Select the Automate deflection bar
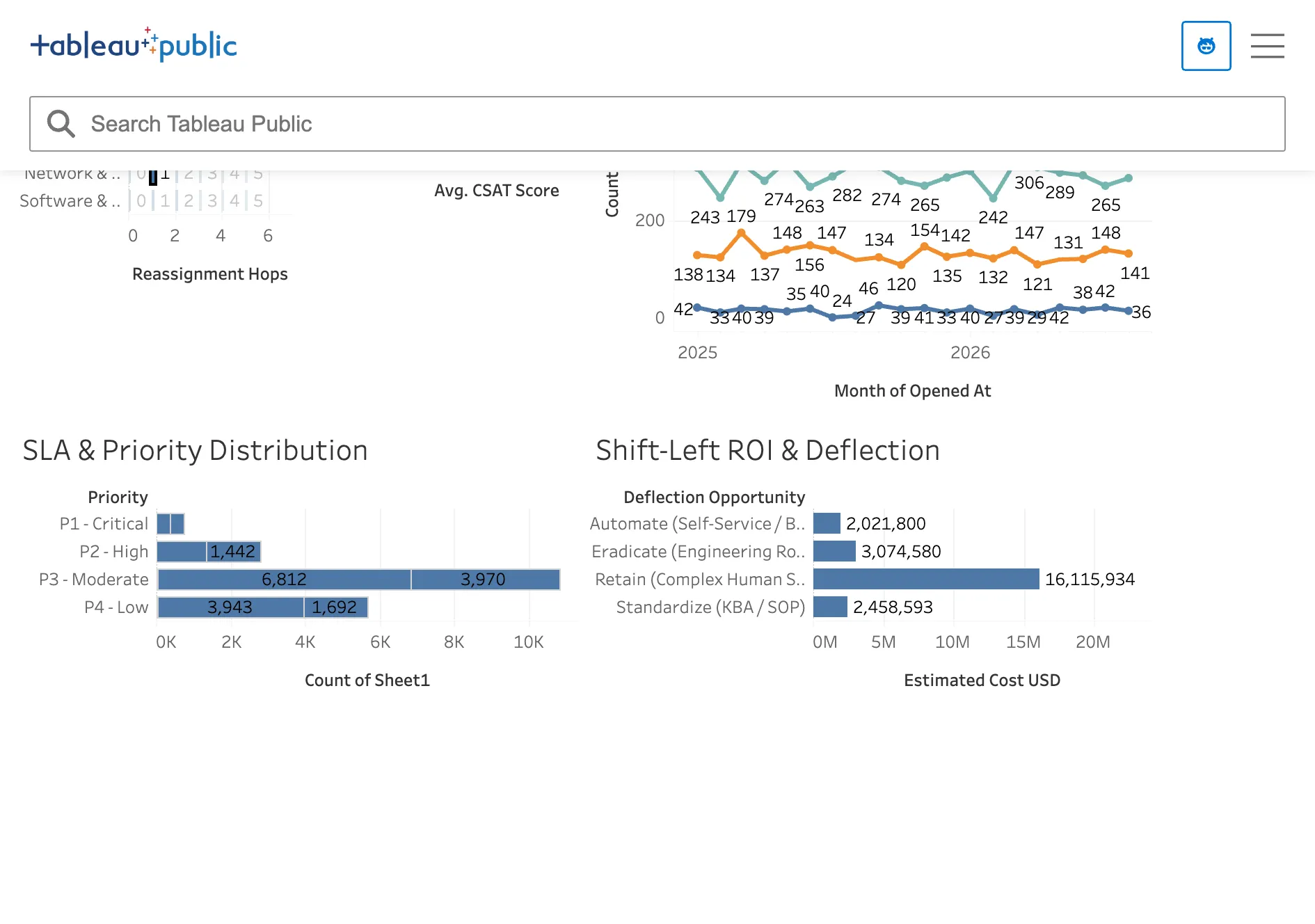 [827, 523]
